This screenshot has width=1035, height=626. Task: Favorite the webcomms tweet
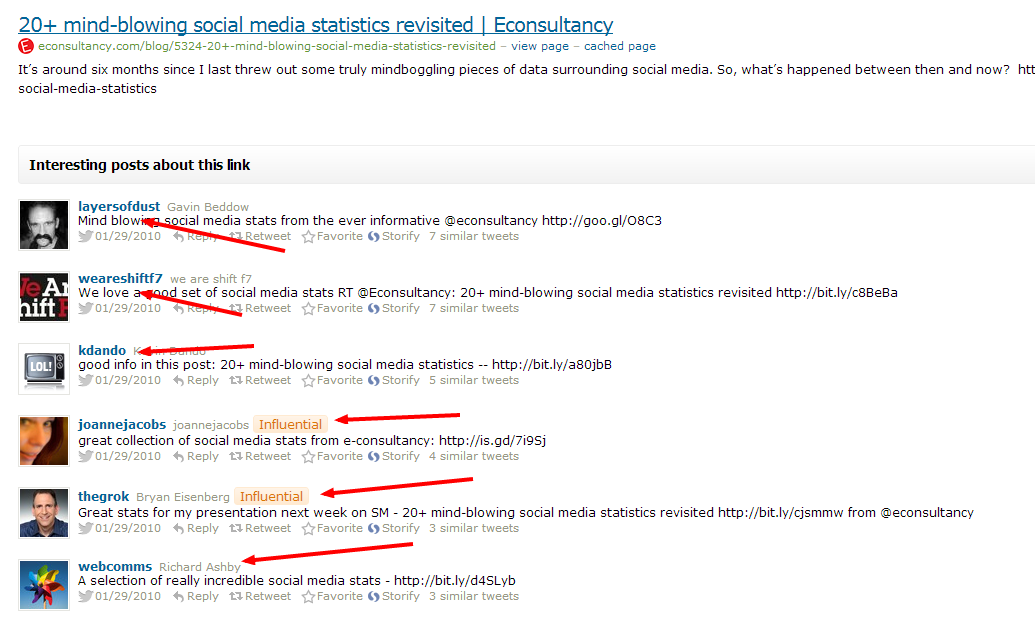(333, 596)
